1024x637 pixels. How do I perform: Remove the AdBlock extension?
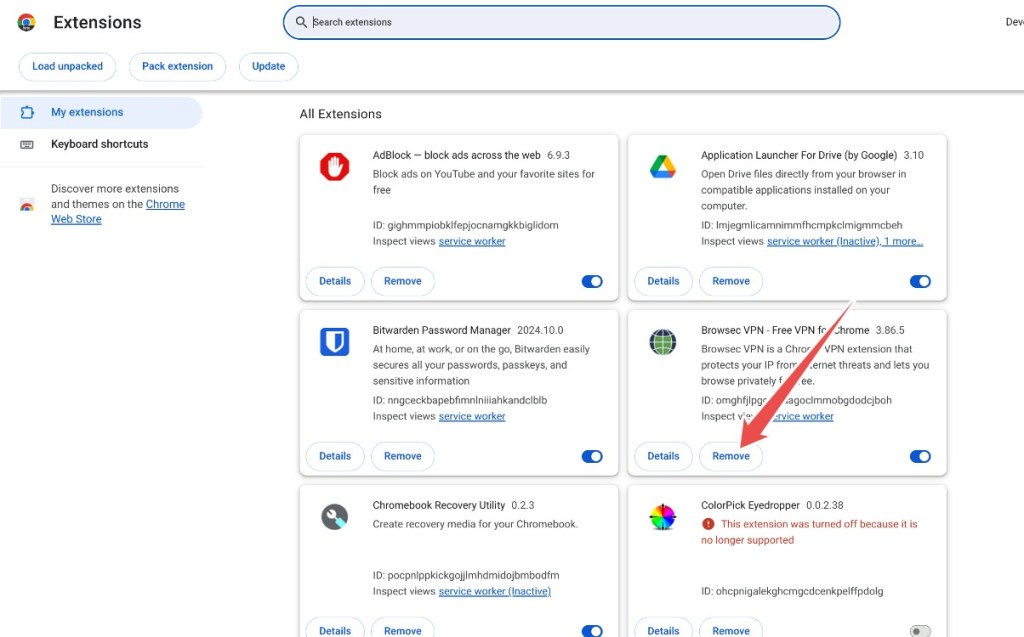pyautogui.click(x=402, y=282)
